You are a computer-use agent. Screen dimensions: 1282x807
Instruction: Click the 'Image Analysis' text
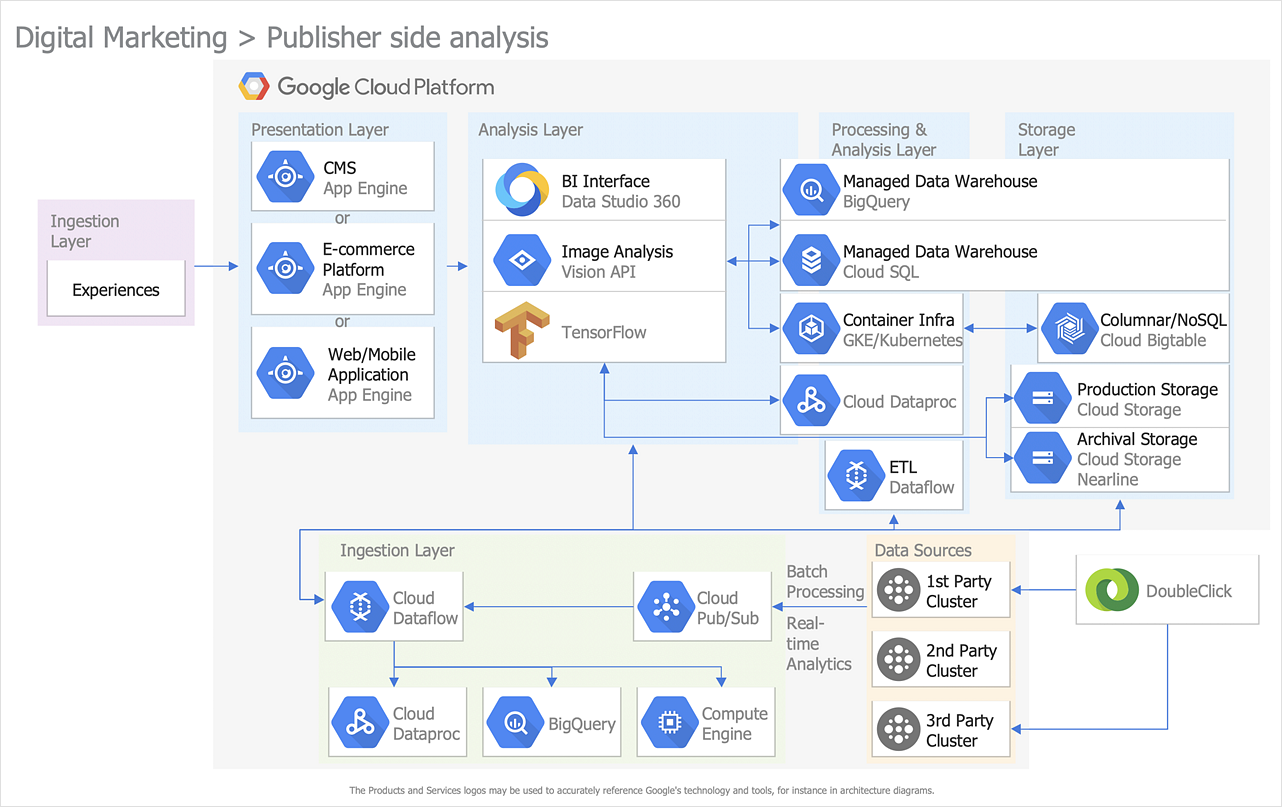click(617, 252)
